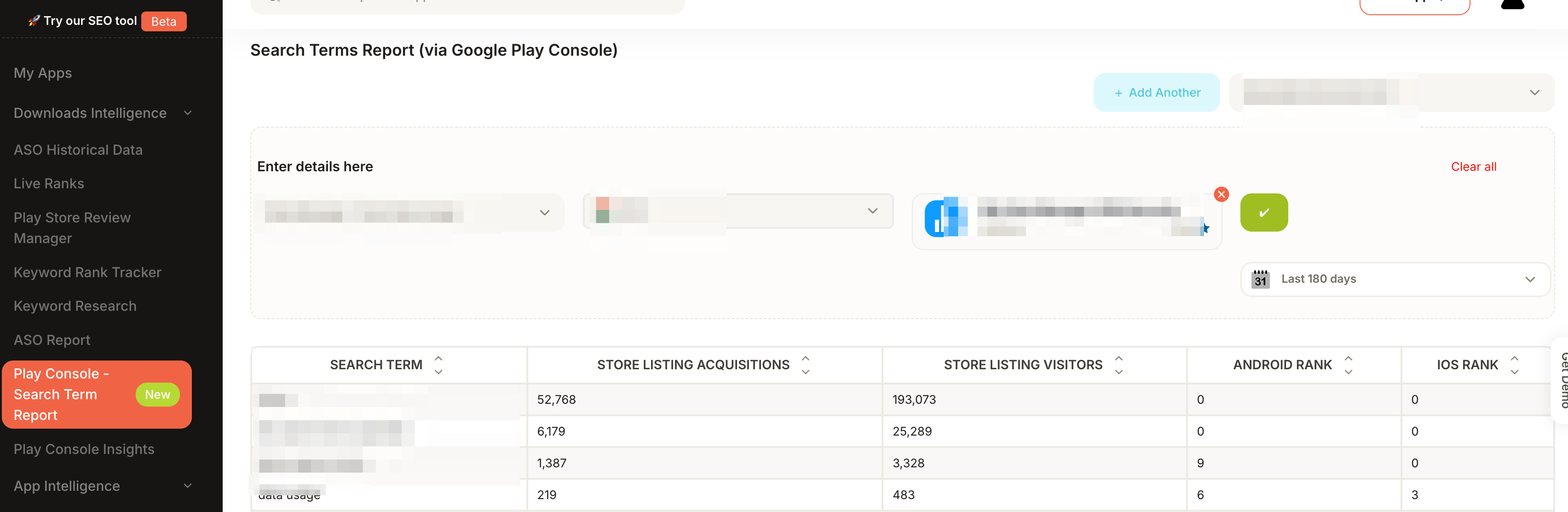Image resolution: width=1568 pixels, height=512 pixels.
Task: Click the 6,179 acquisitions cell
Action: (x=704, y=431)
